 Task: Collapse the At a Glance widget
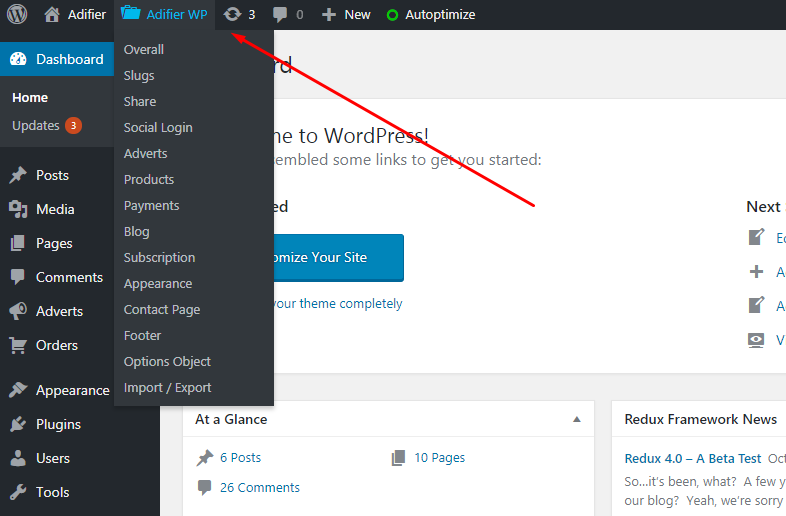point(577,419)
